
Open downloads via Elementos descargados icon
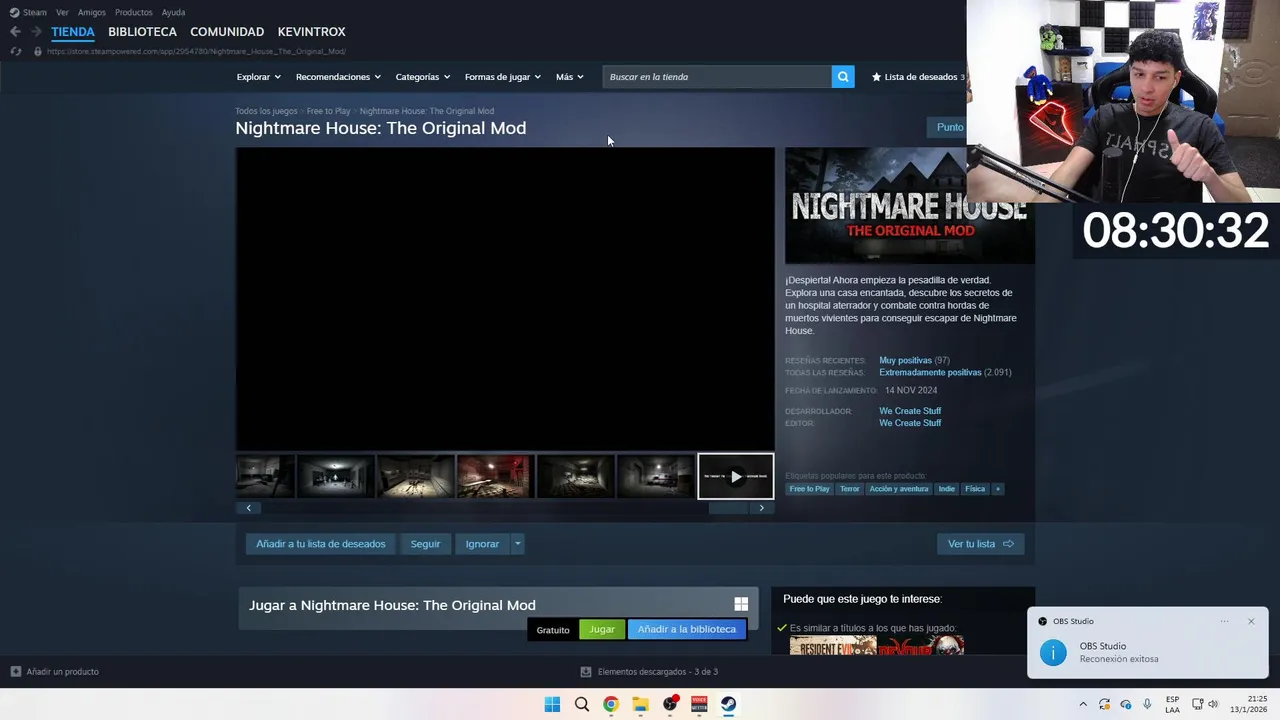click(586, 672)
